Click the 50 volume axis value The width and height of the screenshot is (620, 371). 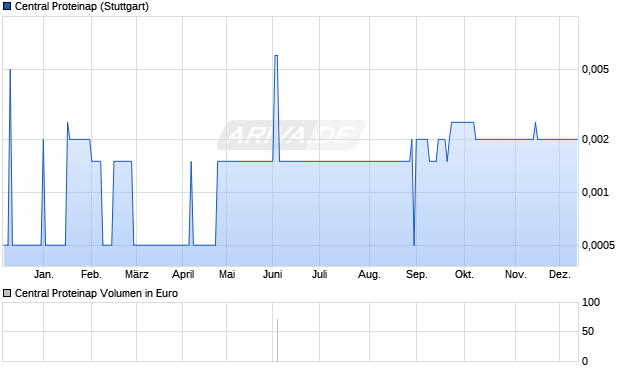coord(588,331)
